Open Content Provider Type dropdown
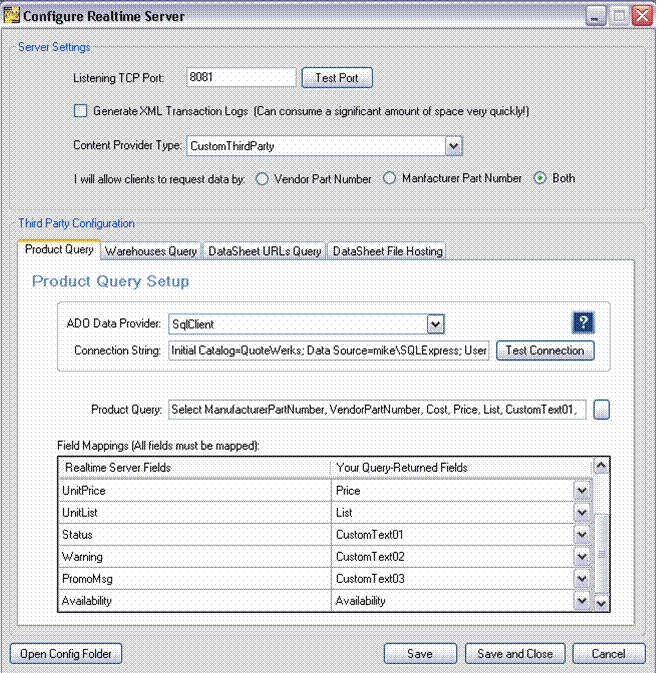 454,146
